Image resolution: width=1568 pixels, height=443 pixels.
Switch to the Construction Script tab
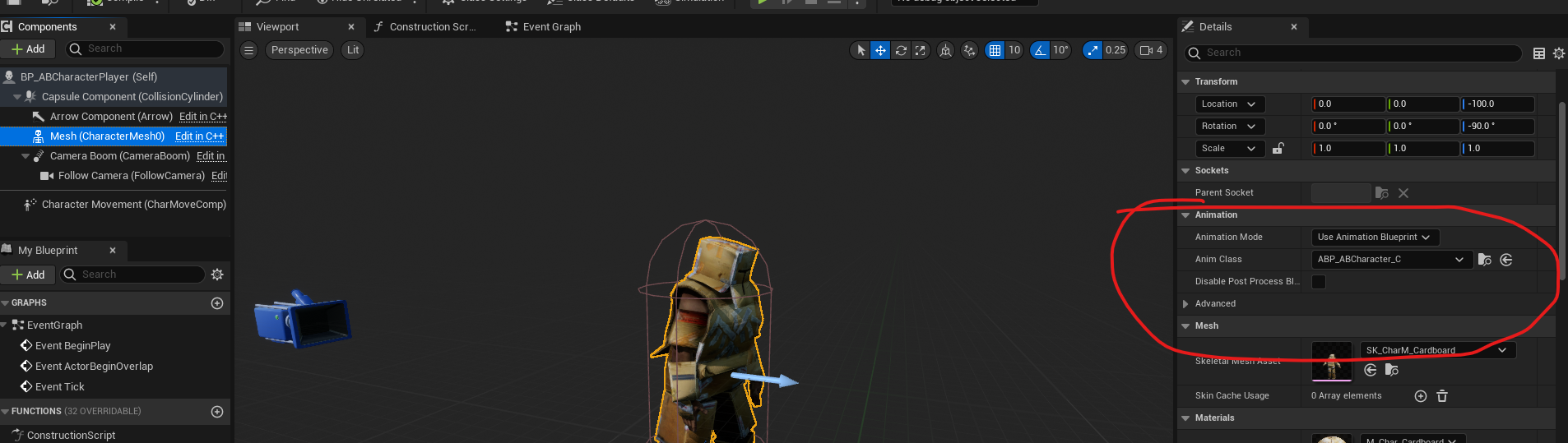click(x=432, y=27)
